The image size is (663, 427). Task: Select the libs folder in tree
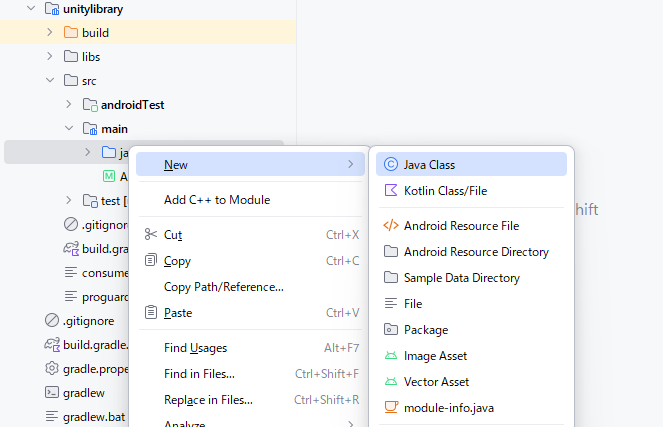pos(90,57)
